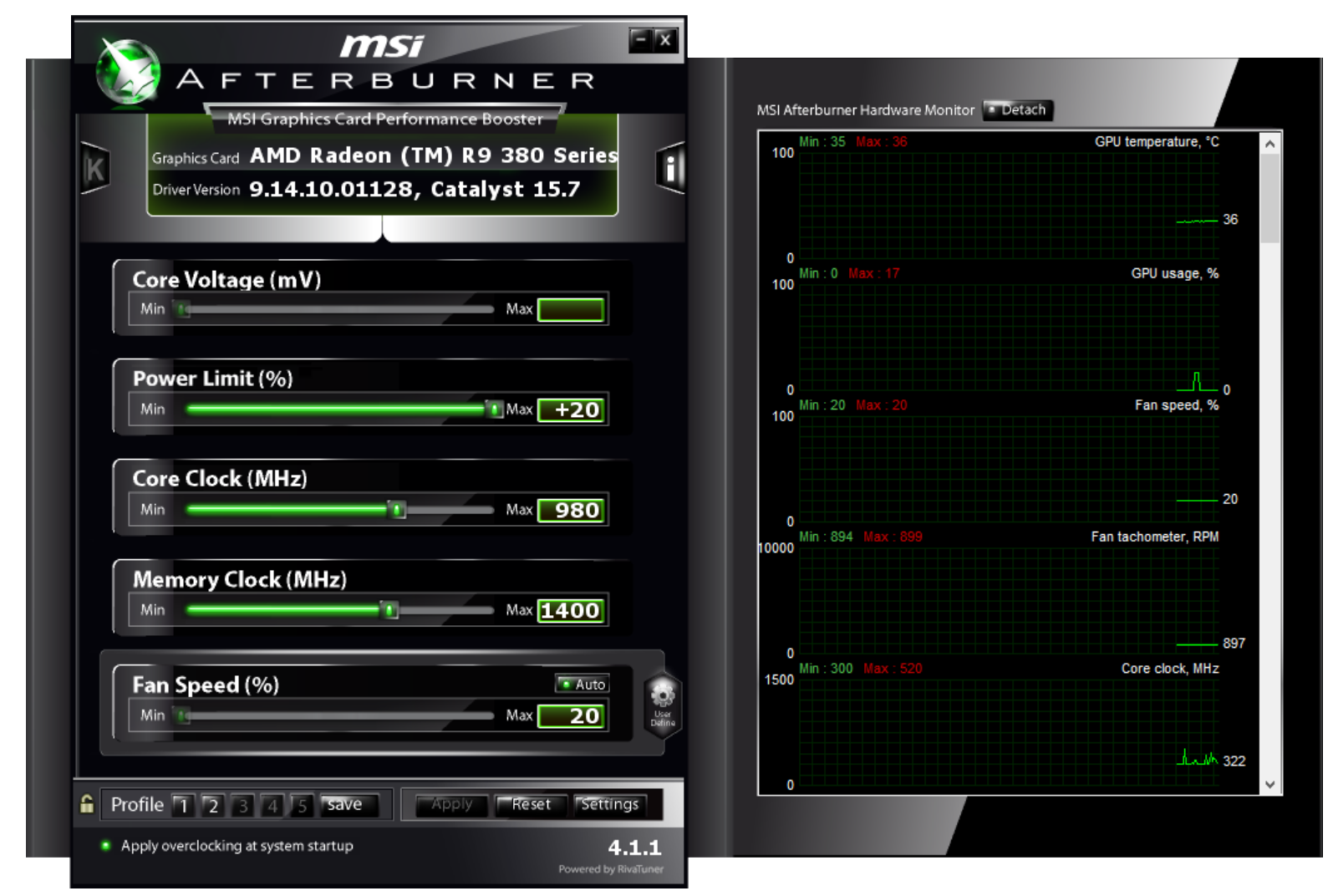Click the Core Clock 980 value field

point(571,510)
